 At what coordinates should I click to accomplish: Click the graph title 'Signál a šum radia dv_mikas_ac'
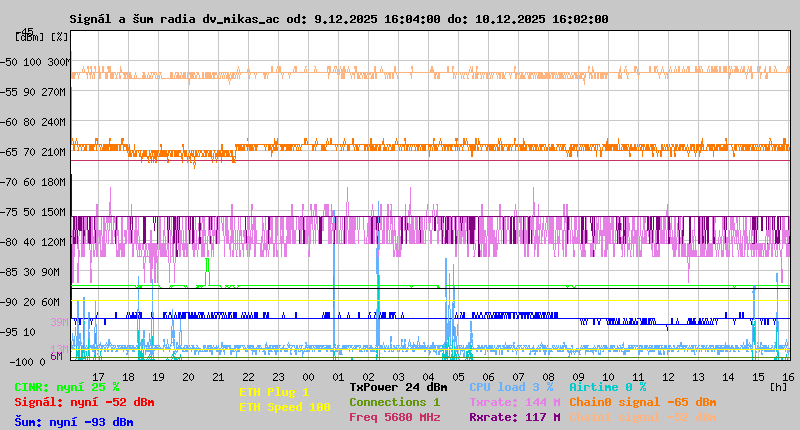coord(174,19)
